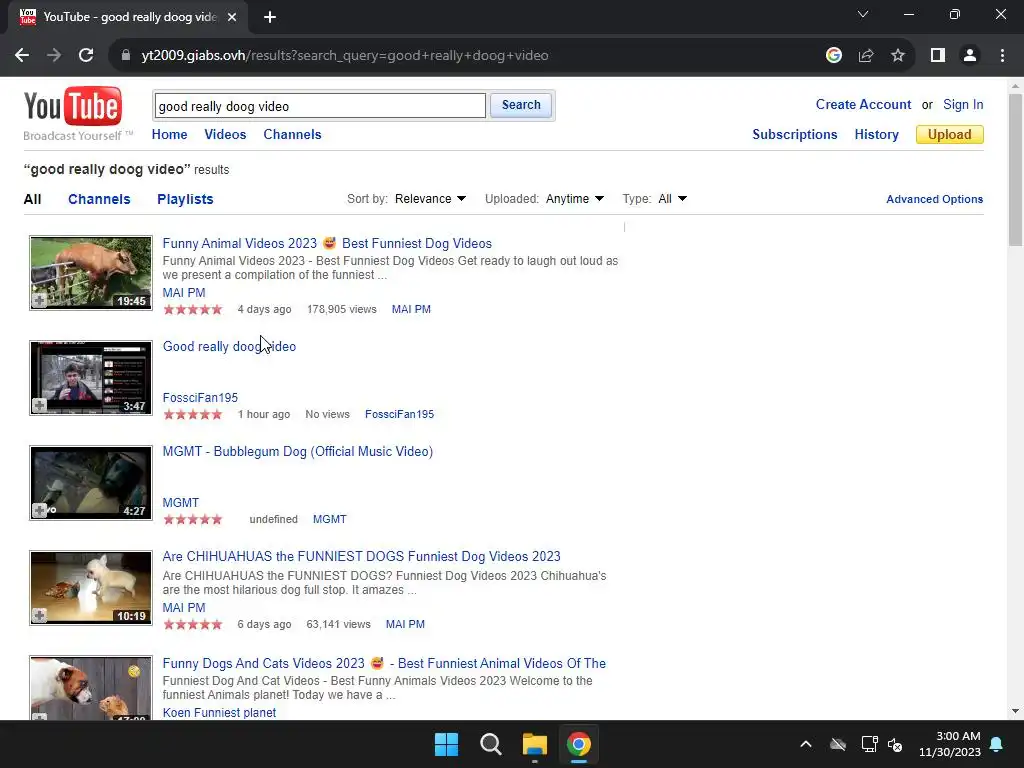Open Windows taskbar search

click(490, 744)
